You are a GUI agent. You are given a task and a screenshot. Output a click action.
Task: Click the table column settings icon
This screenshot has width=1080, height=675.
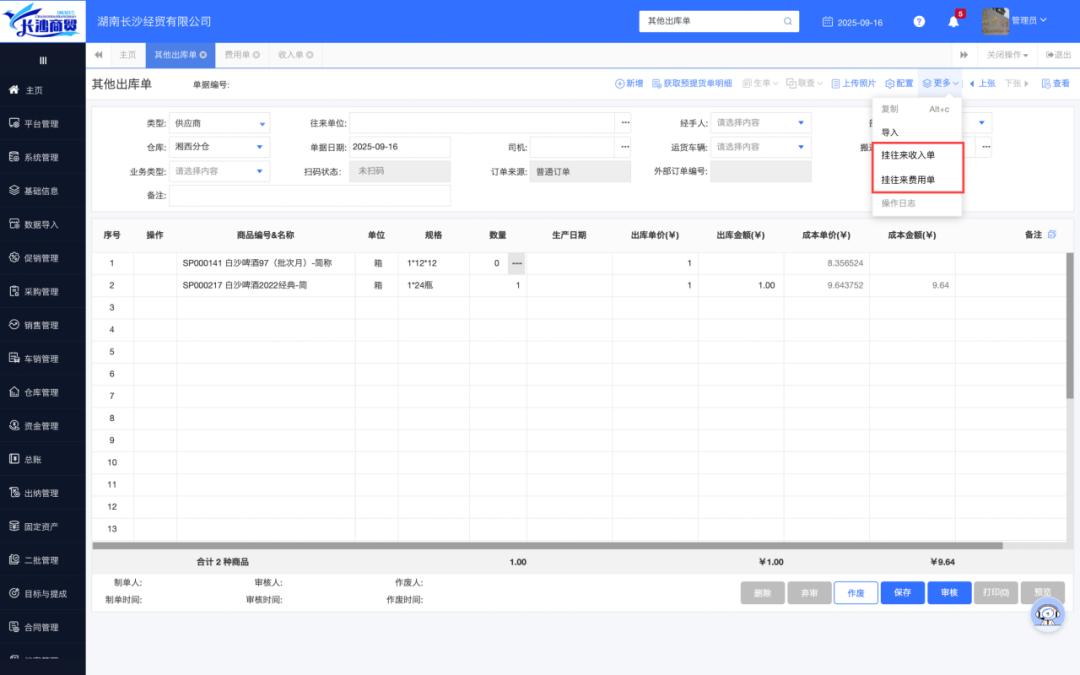click(x=1051, y=234)
